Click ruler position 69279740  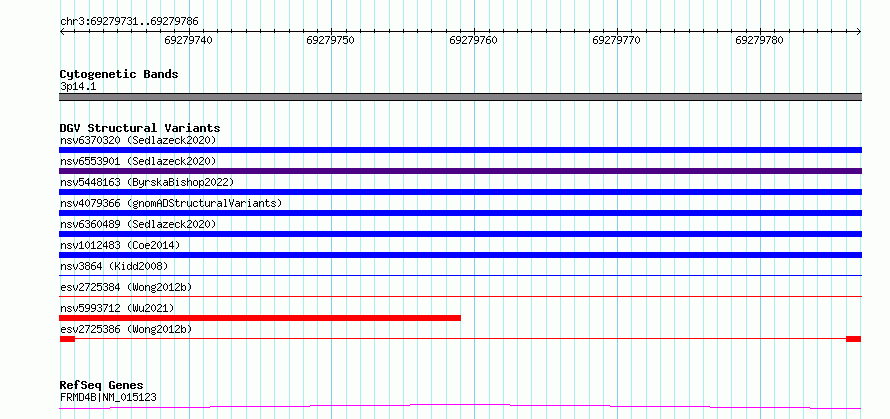[x=188, y=40]
